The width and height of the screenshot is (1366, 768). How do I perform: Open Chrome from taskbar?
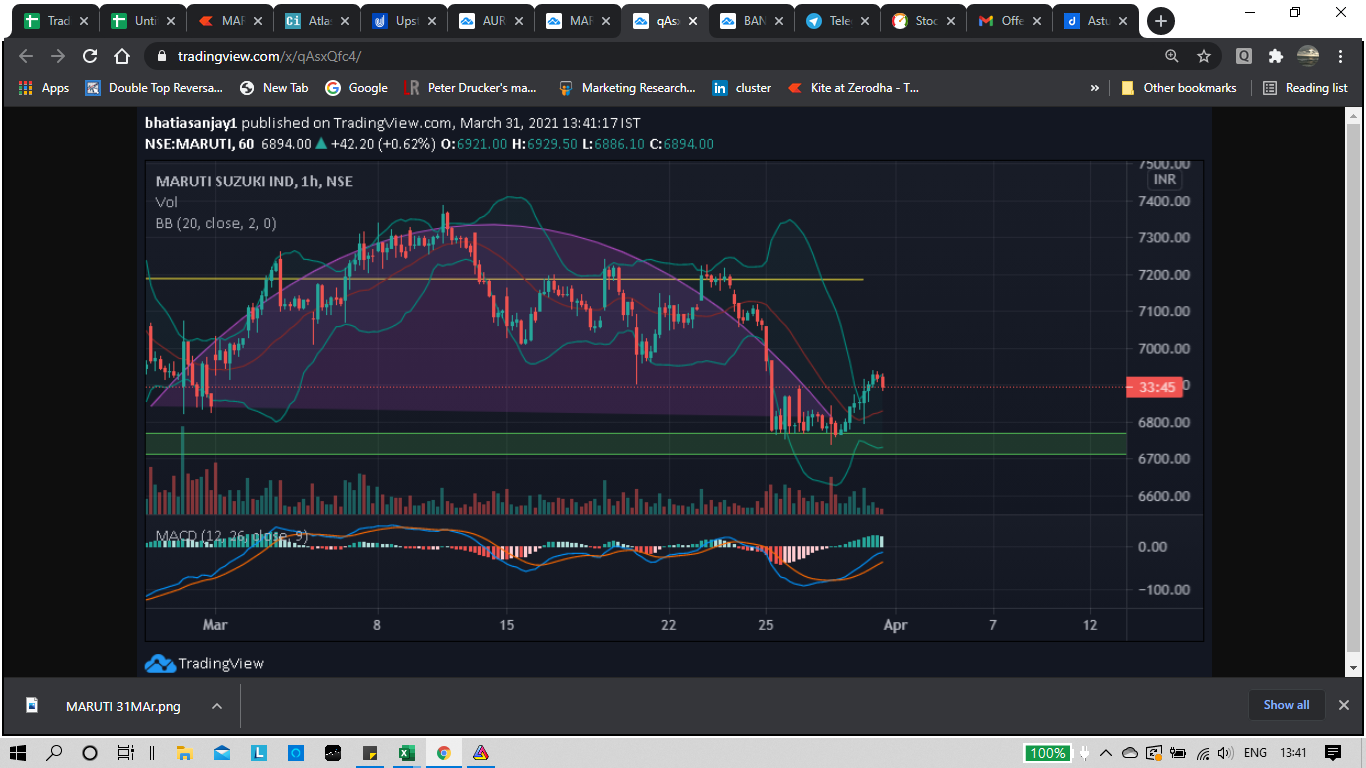pos(443,753)
